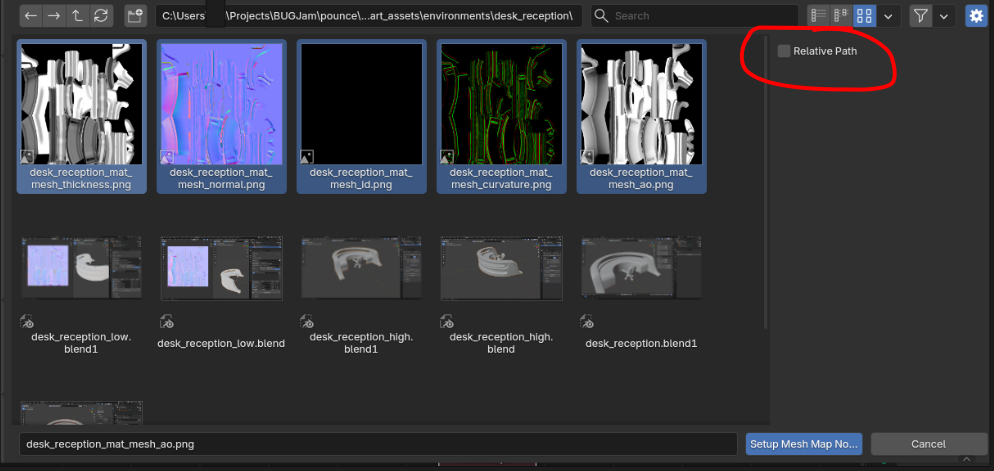Open the filter settings dropdown
Viewport: 994px width, 471px height.
click(944, 16)
